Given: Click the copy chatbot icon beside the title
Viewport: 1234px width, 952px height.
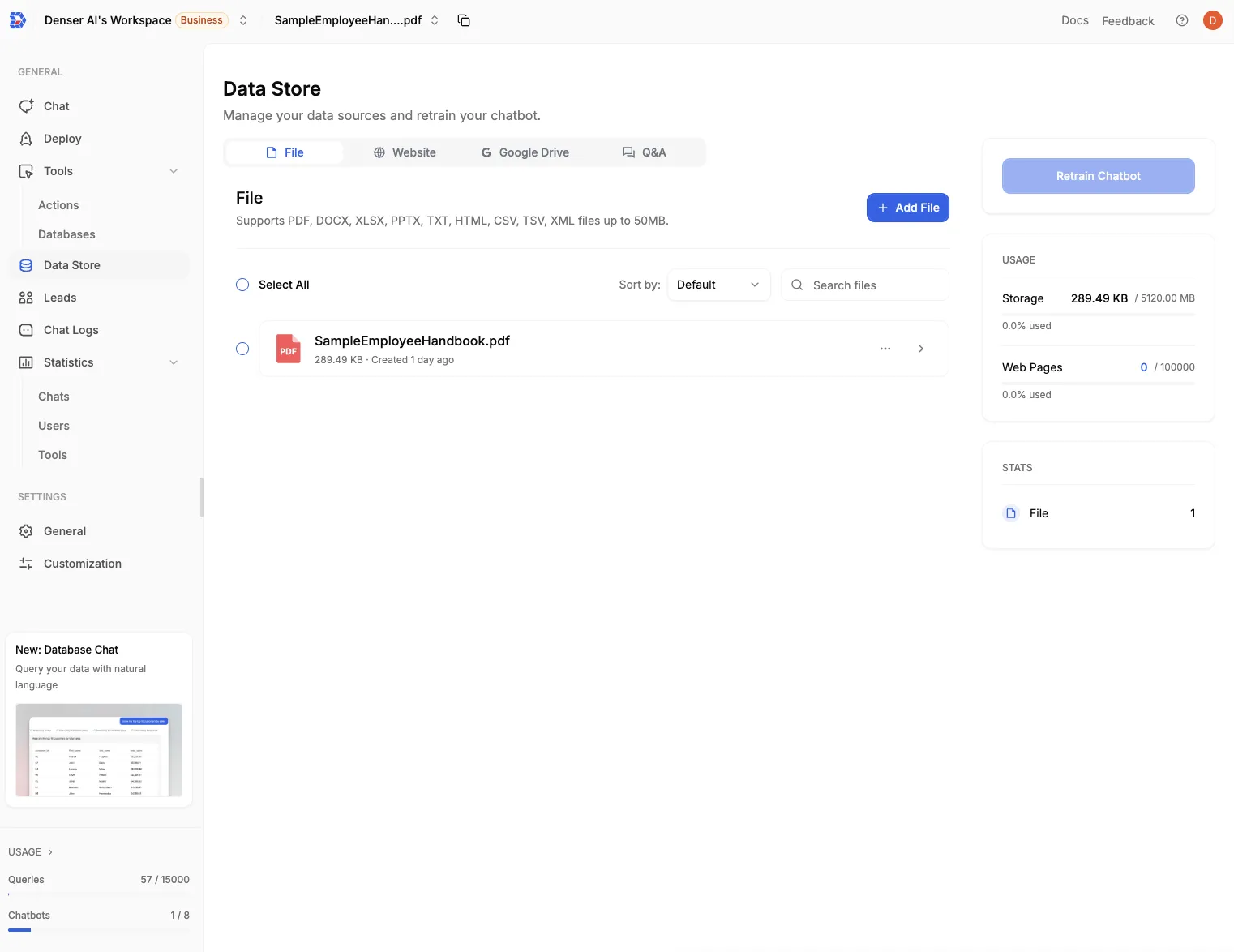Looking at the screenshot, I should pyautogui.click(x=464, y=19).
